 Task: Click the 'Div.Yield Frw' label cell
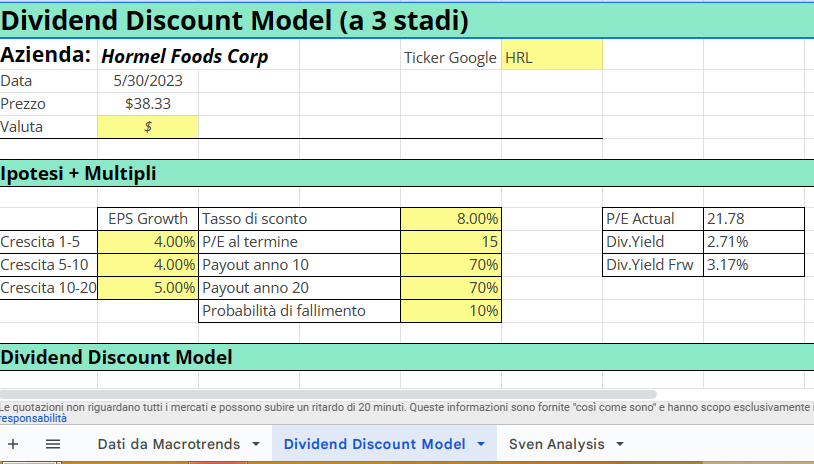pyautogui.click(x=653, y=265)
